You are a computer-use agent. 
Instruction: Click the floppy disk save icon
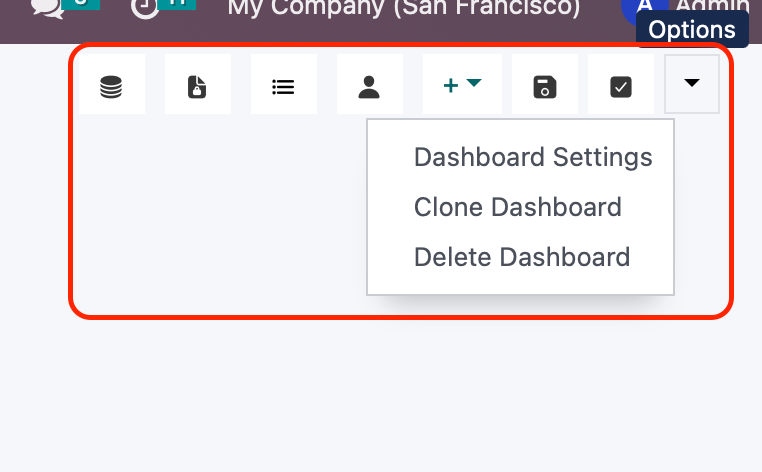pos(545,85)
